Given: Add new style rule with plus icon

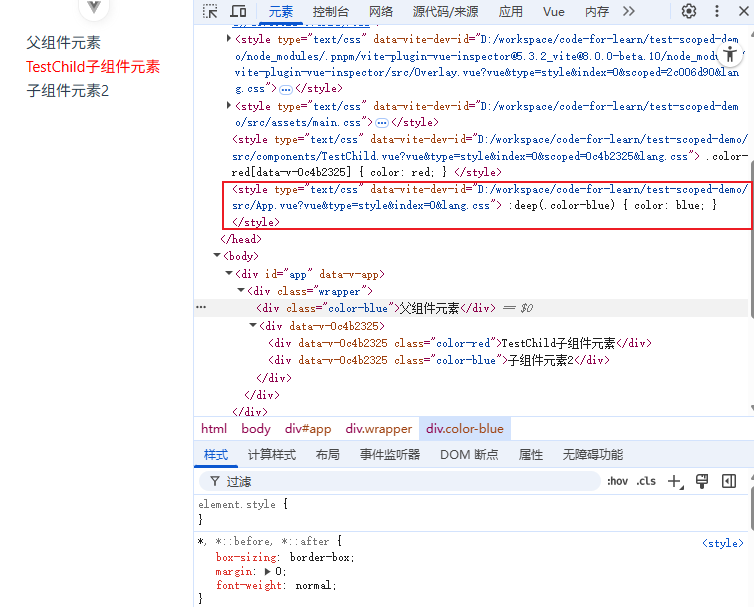Looking at the screenshot, I should pyautogui.click(x=674, y=481).
